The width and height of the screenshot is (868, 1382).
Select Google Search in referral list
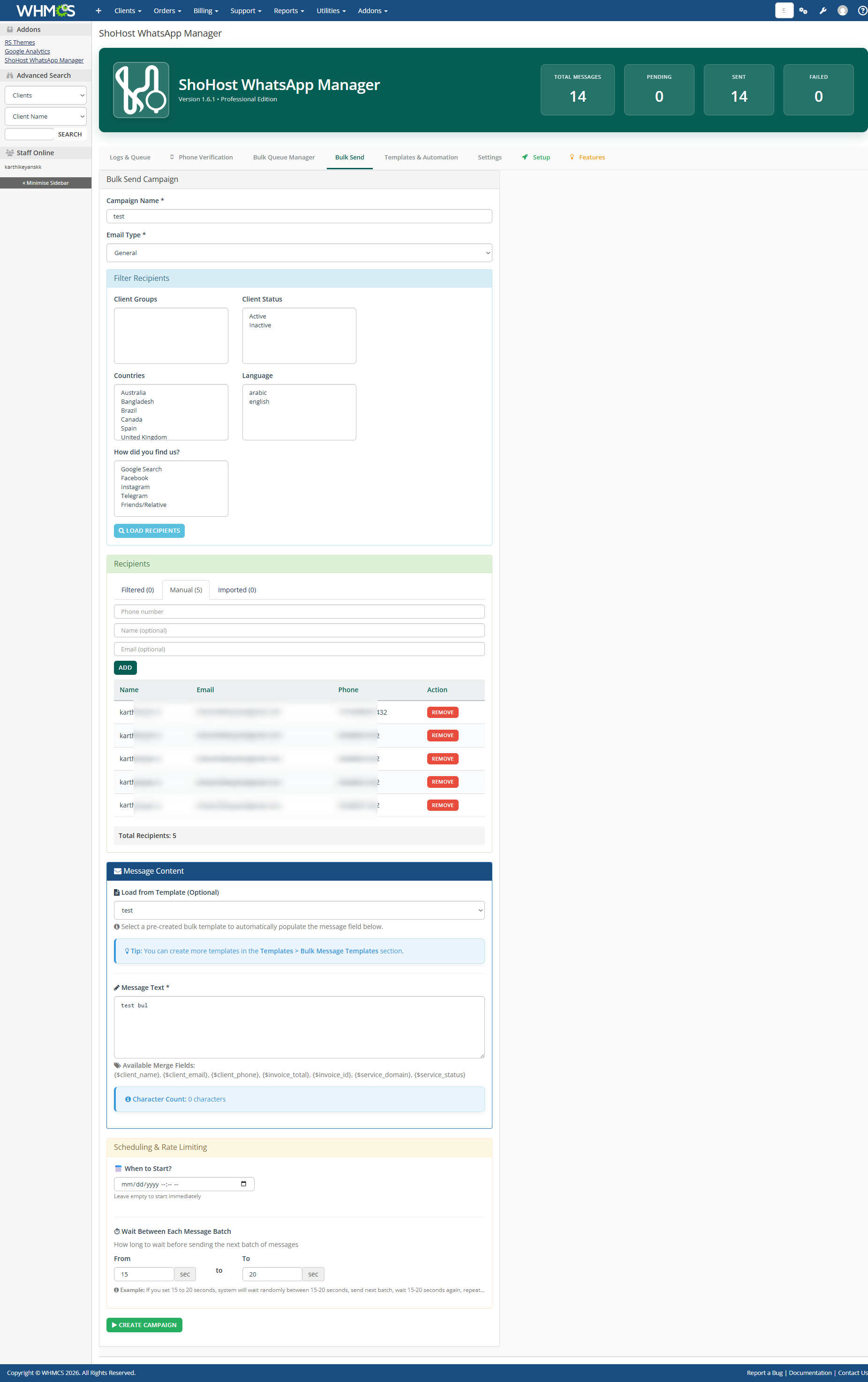click(141, 469)
